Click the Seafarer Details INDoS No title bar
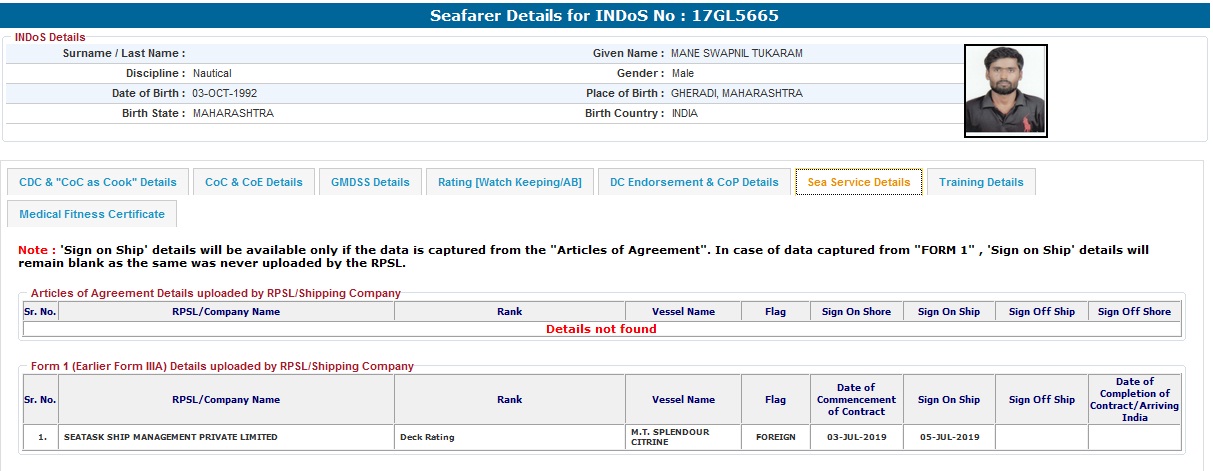Viewport: 1213px width, 471px height. (x=604, y=16)
